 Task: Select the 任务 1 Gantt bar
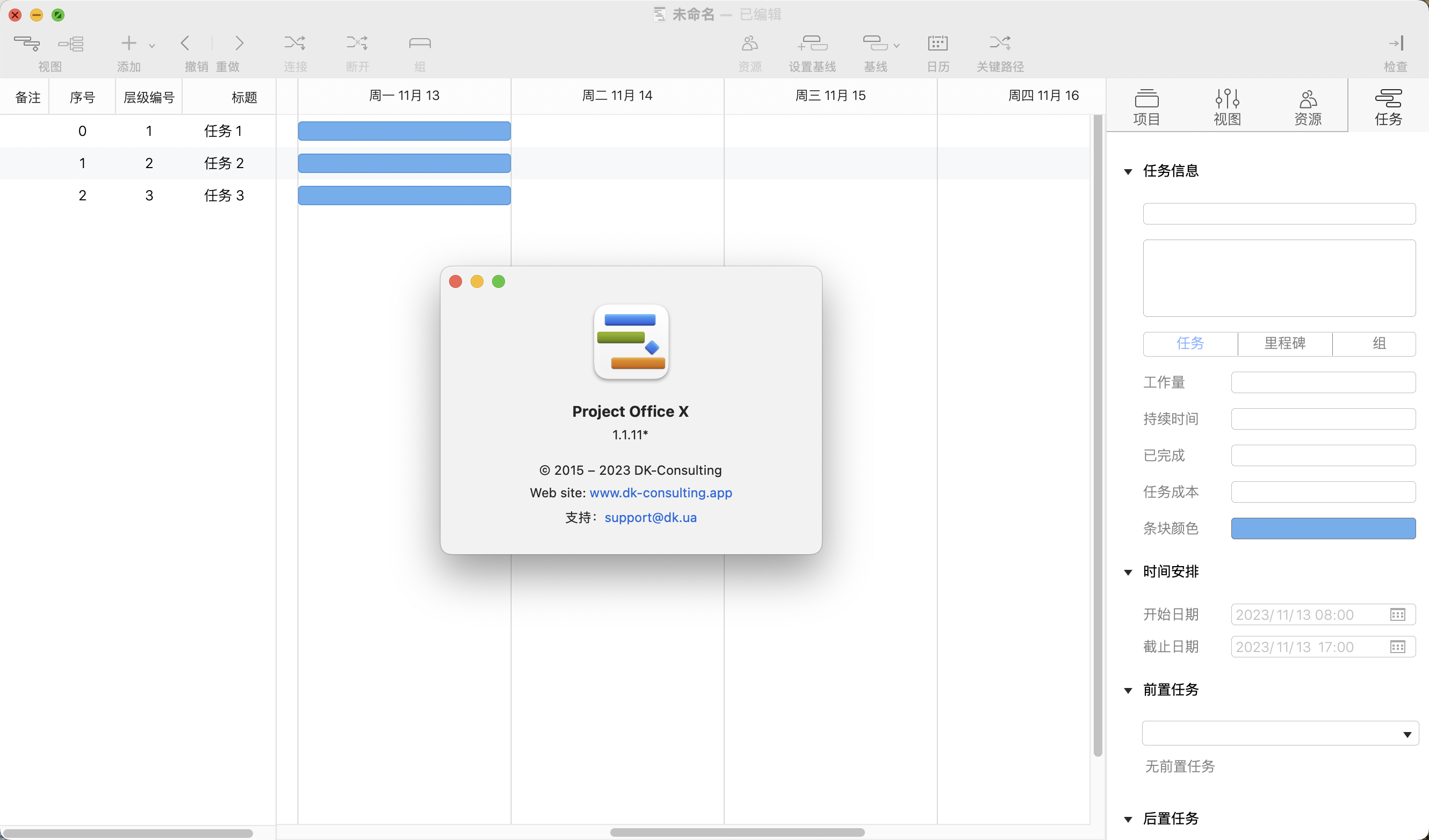[x=405, y=131]
